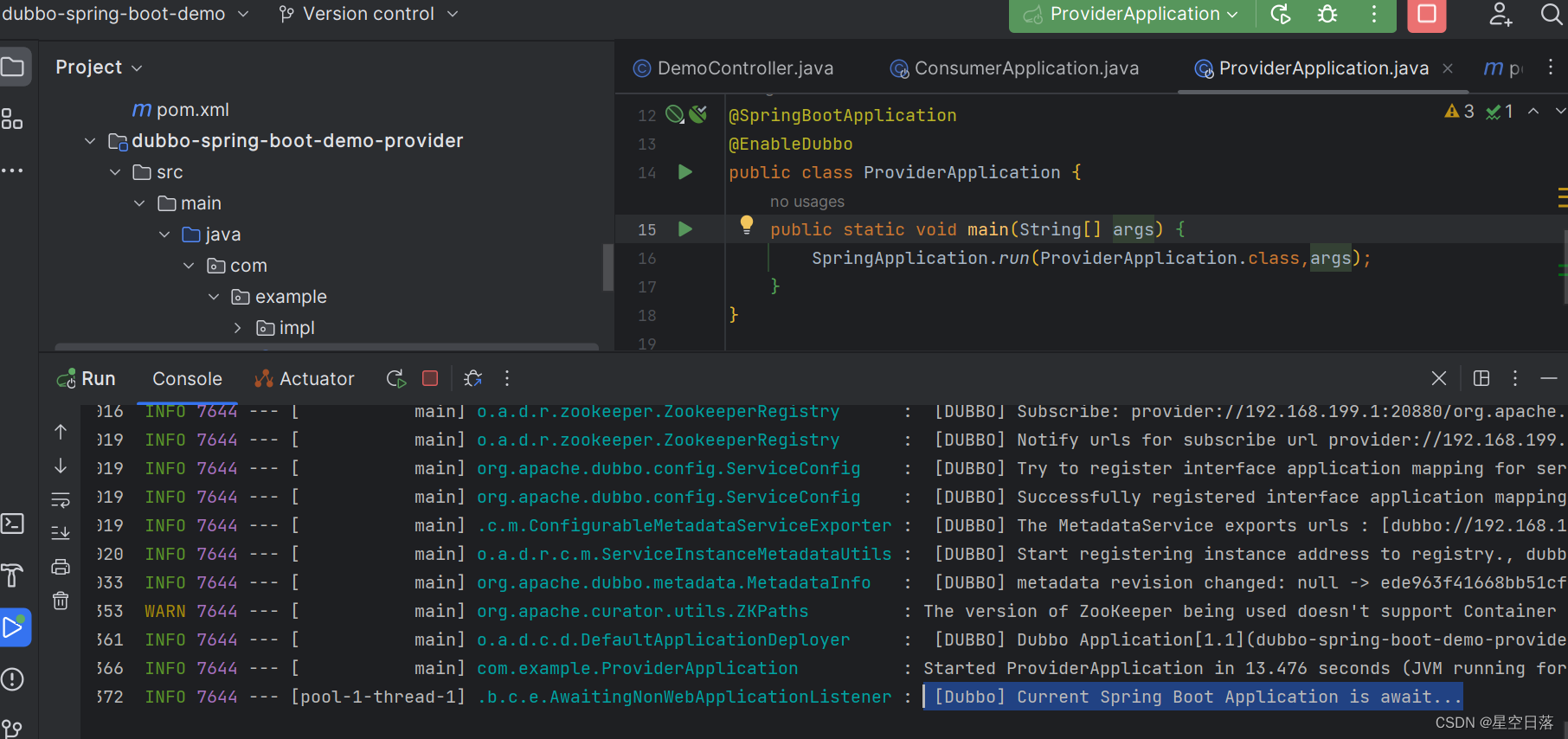This screenshot has height=739, width=1568.
Task: Open Search Everywhere magnifier
Action: click(x=1552, y=14)
